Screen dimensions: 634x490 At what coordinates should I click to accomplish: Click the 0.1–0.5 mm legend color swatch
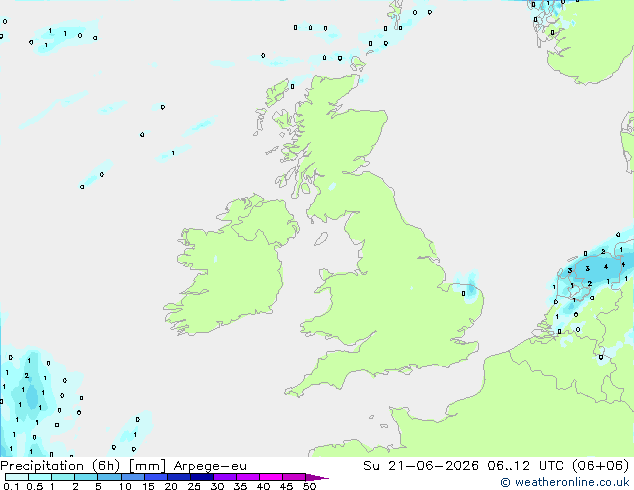coord(17,477)
